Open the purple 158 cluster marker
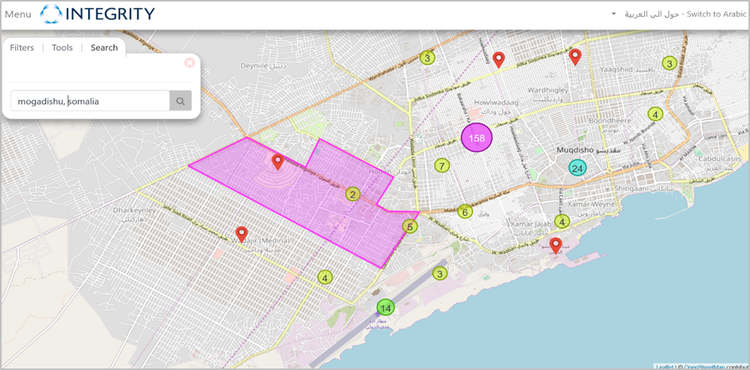The height and width of the screenshot is (370, 750). pyautogui.click(x=477, y=138)
